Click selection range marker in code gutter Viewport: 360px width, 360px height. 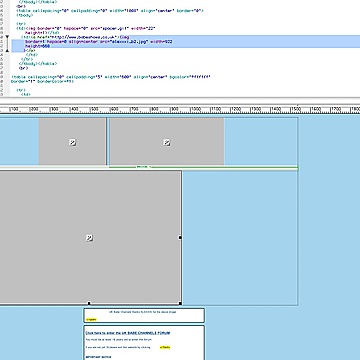(7, 44)
